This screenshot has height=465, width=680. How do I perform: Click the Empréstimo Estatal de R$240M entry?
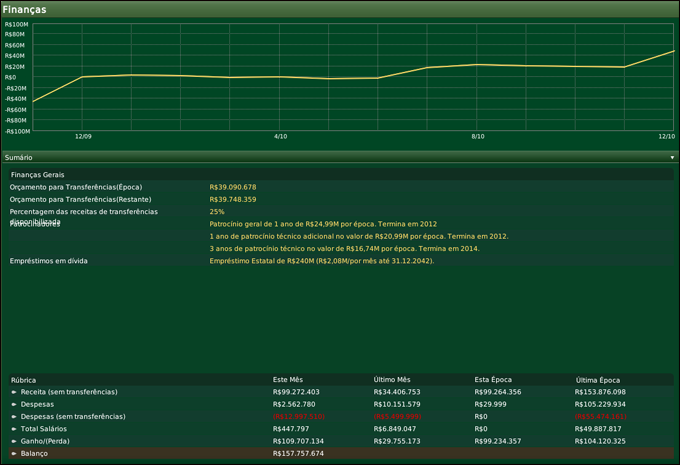(321, 260)
